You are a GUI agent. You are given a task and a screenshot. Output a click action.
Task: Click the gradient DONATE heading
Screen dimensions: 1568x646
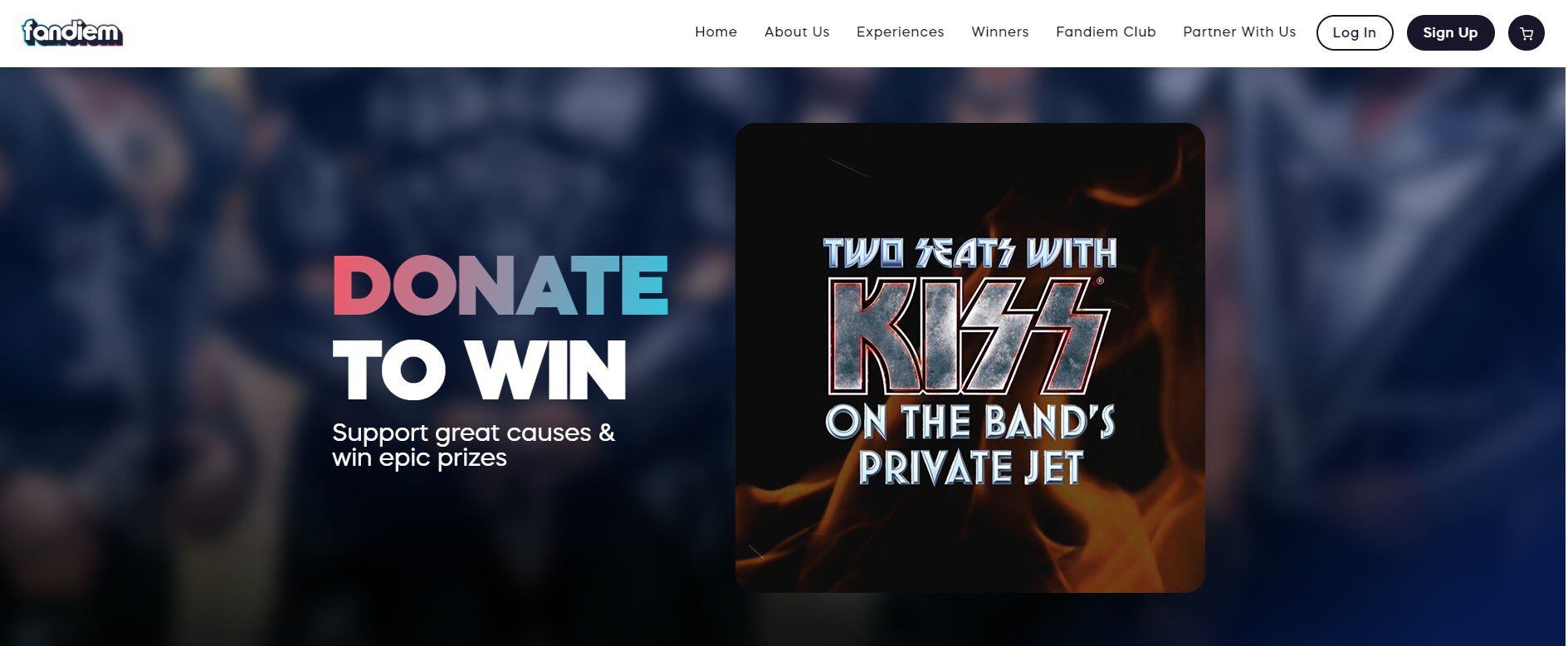(501, 285)
